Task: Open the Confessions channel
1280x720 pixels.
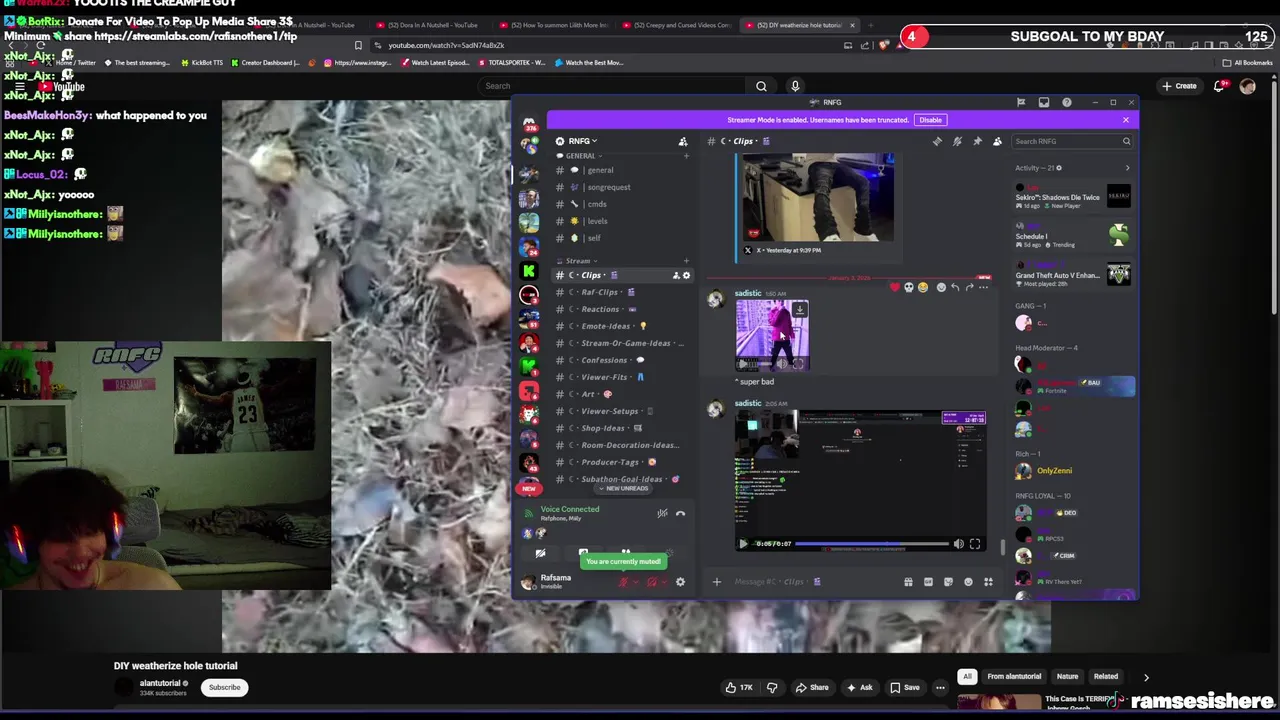Action: (x=622, y=360)
